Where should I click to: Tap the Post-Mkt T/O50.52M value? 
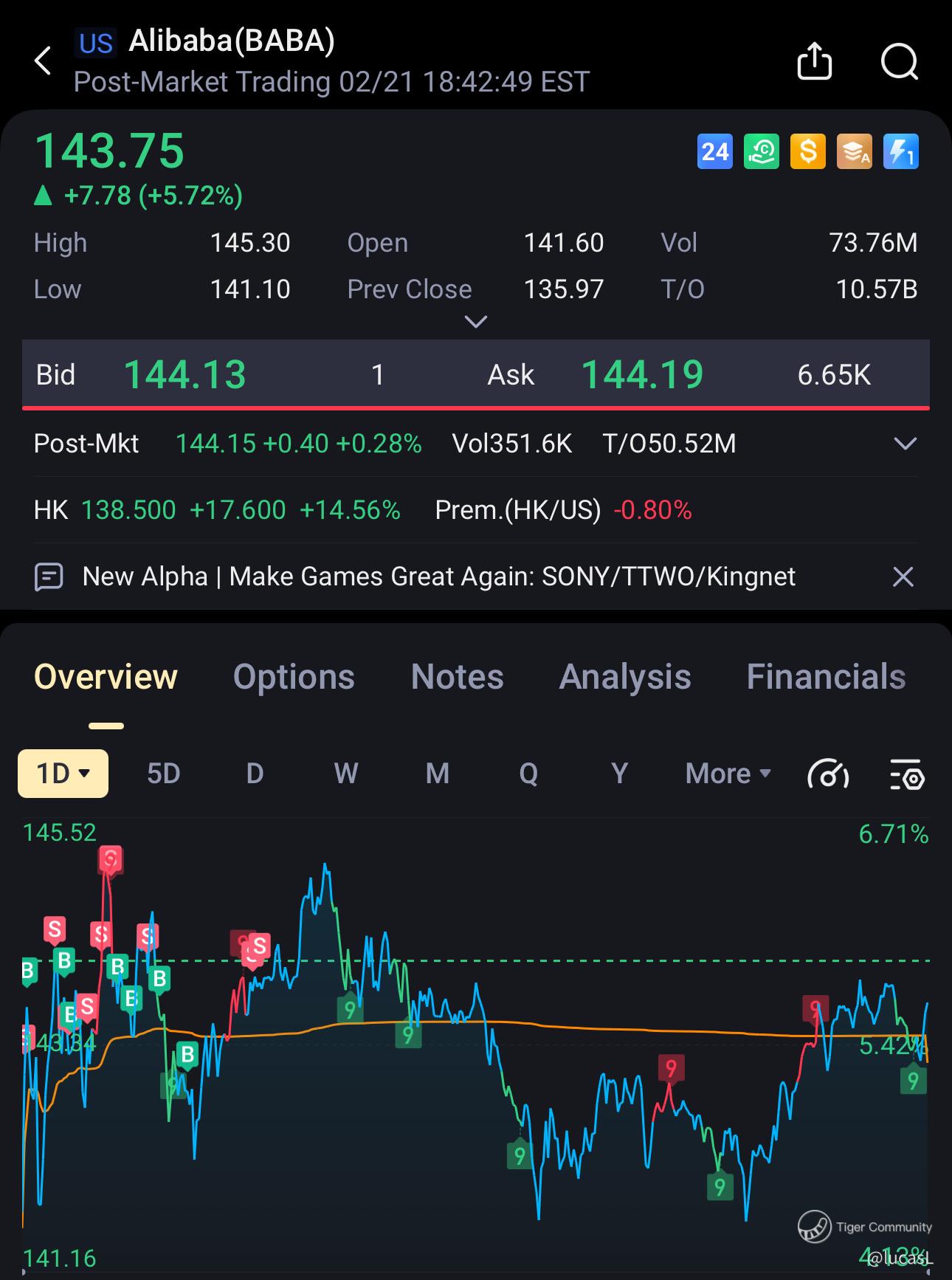(669, 444)
